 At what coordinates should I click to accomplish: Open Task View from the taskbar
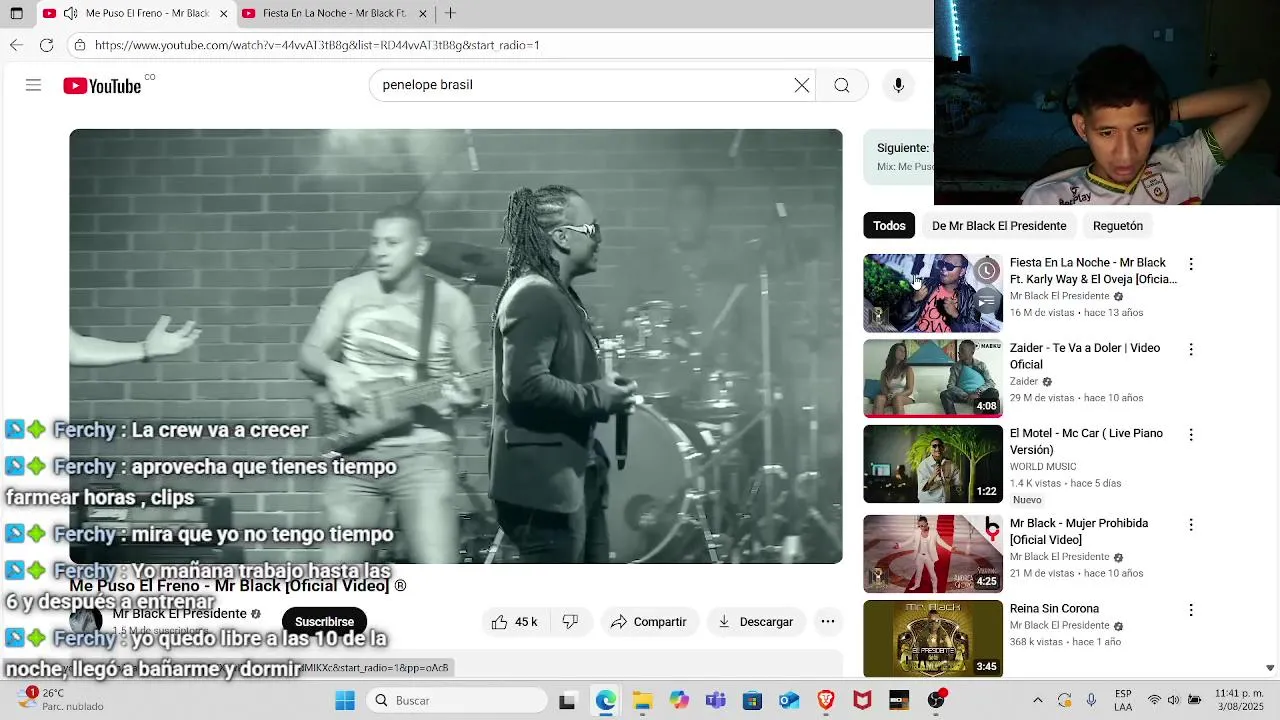click(567, 701)
